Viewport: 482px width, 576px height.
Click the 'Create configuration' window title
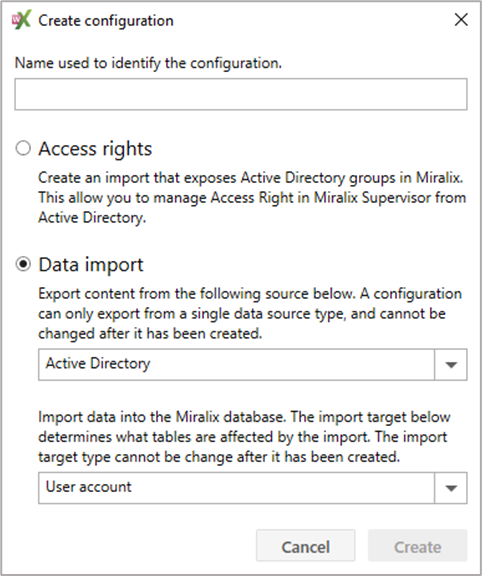pyautogui.click(x=106, y=21)
